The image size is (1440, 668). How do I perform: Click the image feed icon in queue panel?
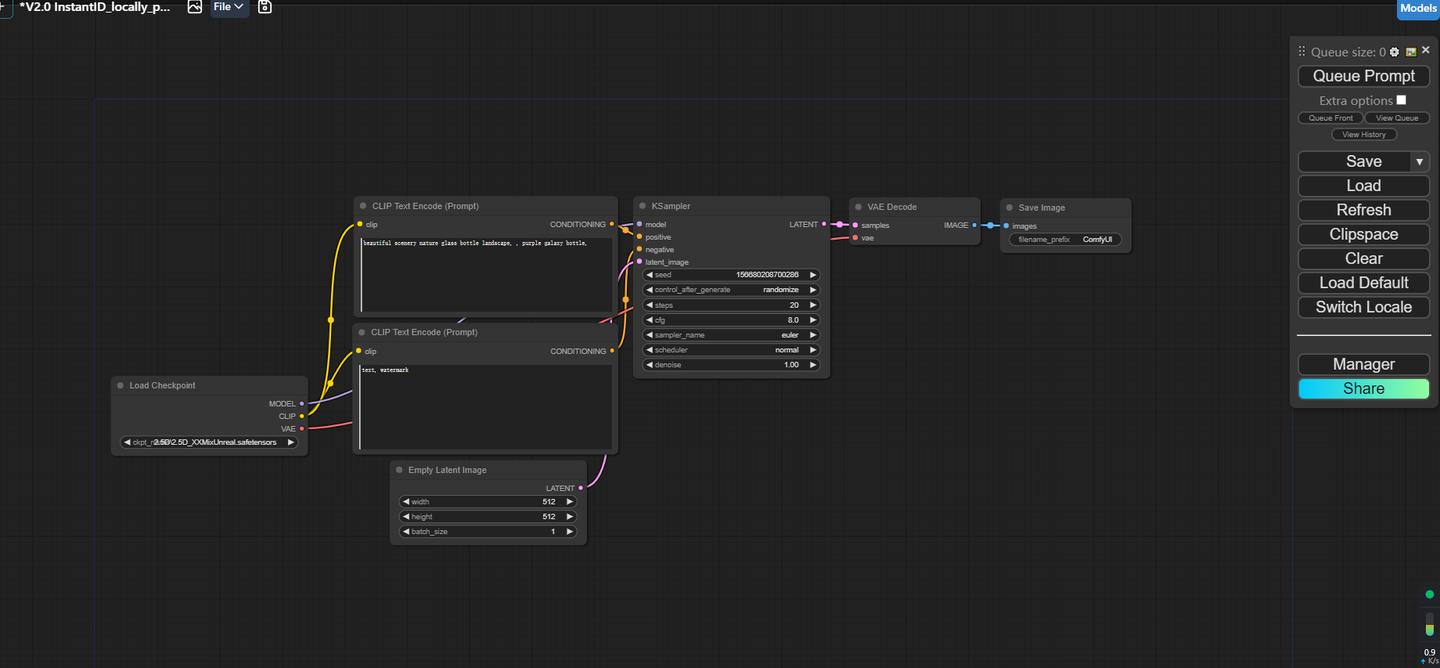(x=1411, y=52)
